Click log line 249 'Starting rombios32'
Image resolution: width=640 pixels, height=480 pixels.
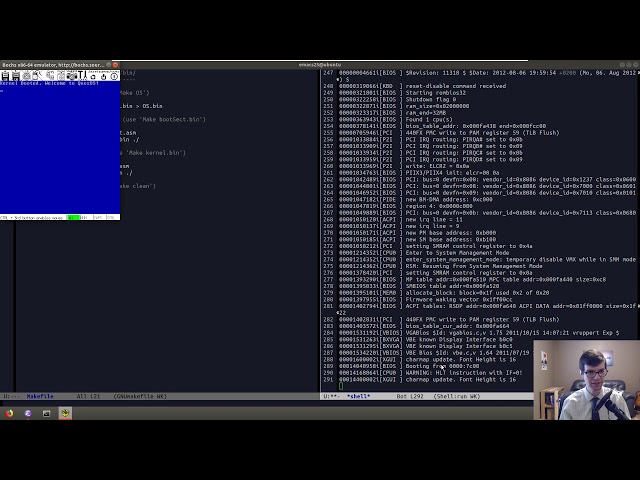[436, 93]
